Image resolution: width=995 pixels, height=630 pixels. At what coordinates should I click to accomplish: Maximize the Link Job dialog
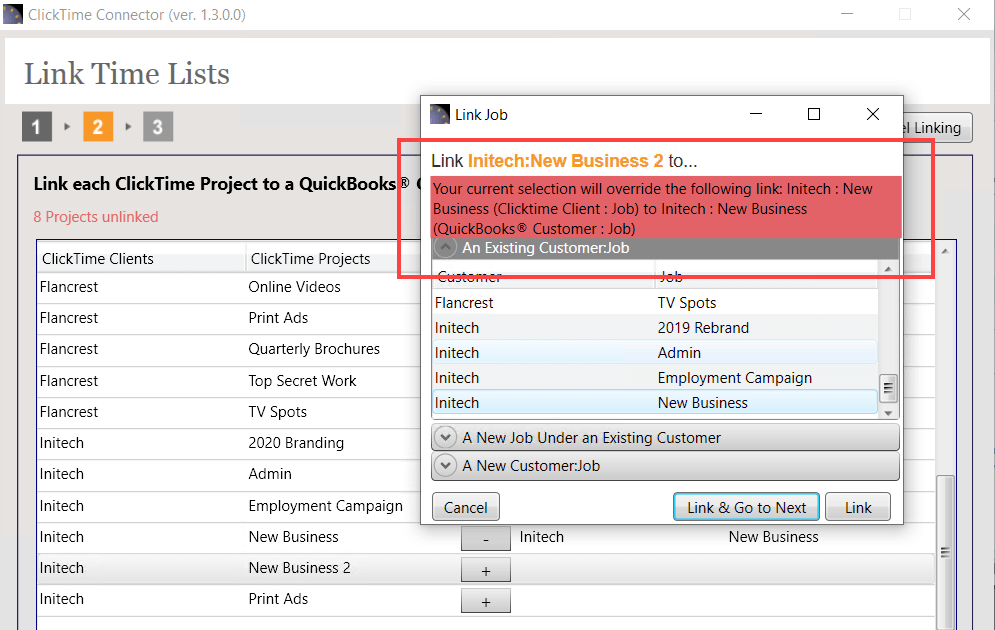pos(814,114)
